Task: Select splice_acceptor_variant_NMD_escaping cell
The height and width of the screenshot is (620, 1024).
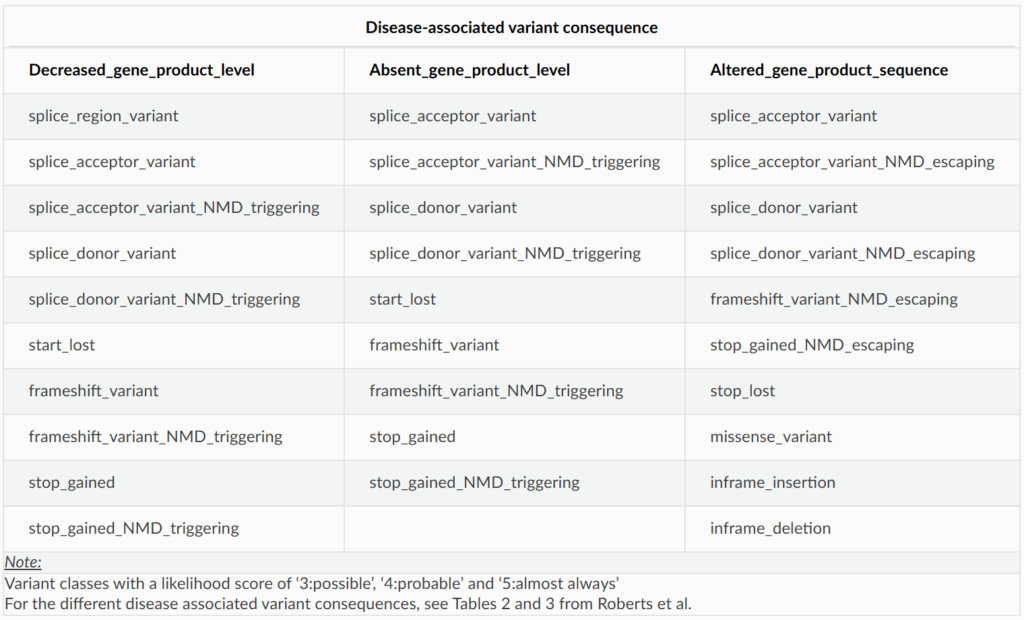Action: coord(852,162)
